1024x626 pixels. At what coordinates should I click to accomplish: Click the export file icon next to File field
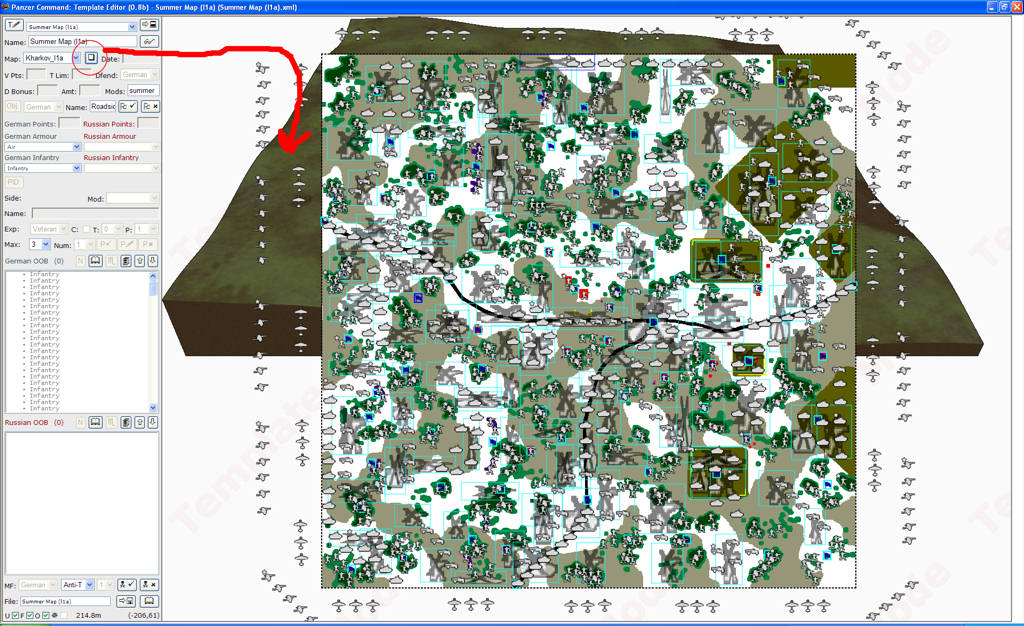click(x=126, y=601)
